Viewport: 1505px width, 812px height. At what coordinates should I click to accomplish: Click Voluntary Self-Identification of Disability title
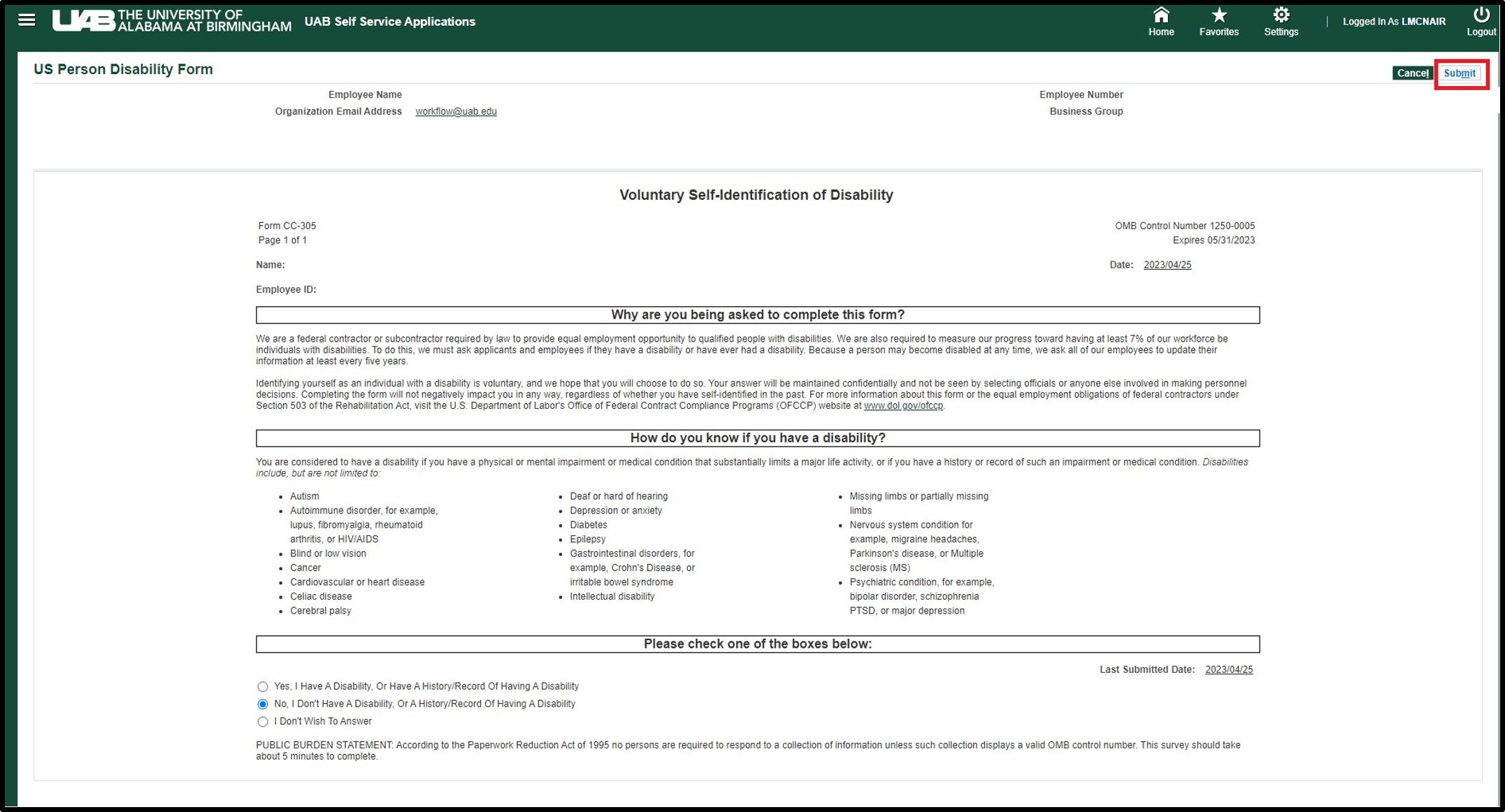pyautogui.click(x=756, y=195)
